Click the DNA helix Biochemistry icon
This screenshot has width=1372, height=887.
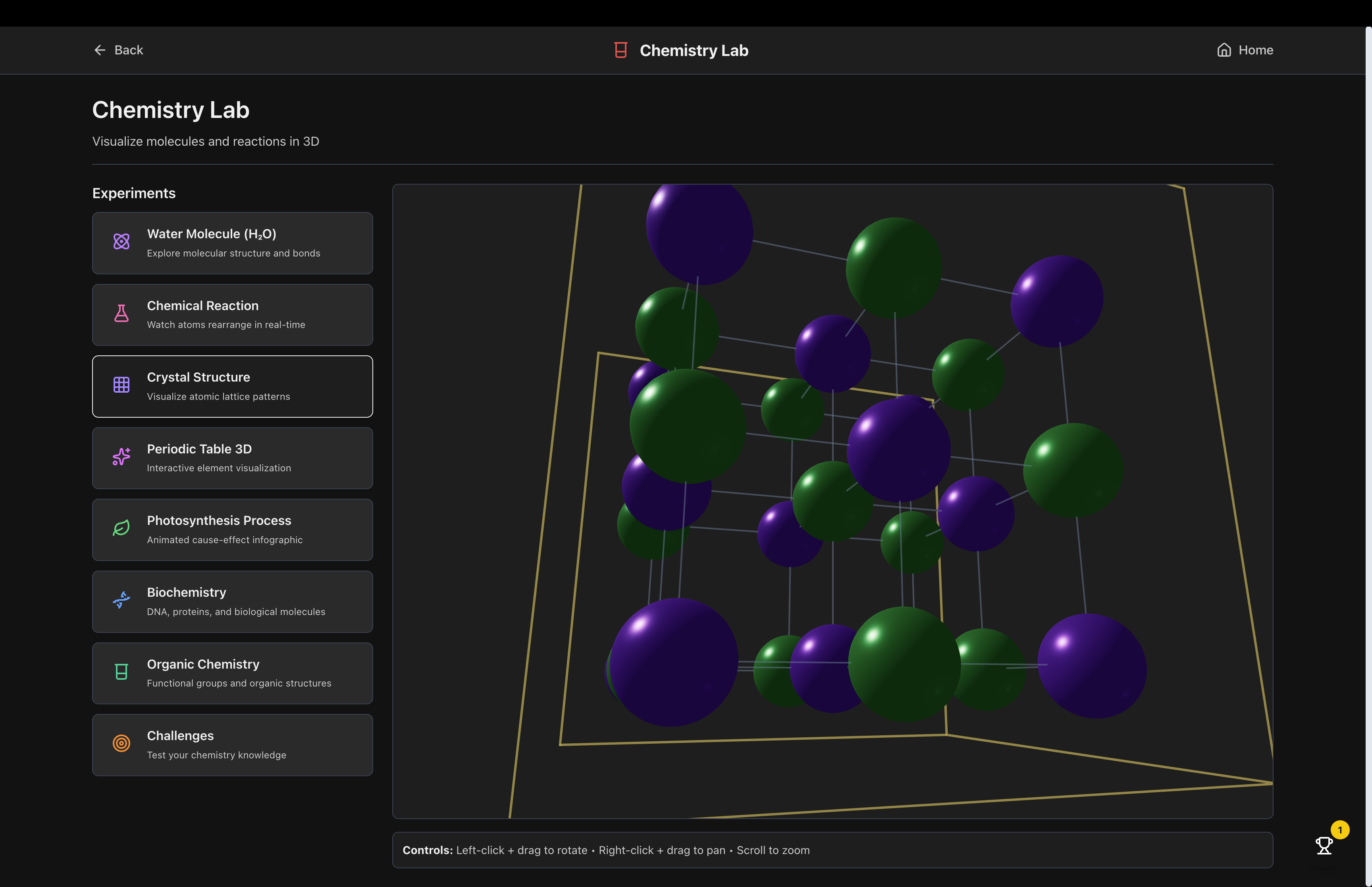pyautogui.click(x=121, y=600)
